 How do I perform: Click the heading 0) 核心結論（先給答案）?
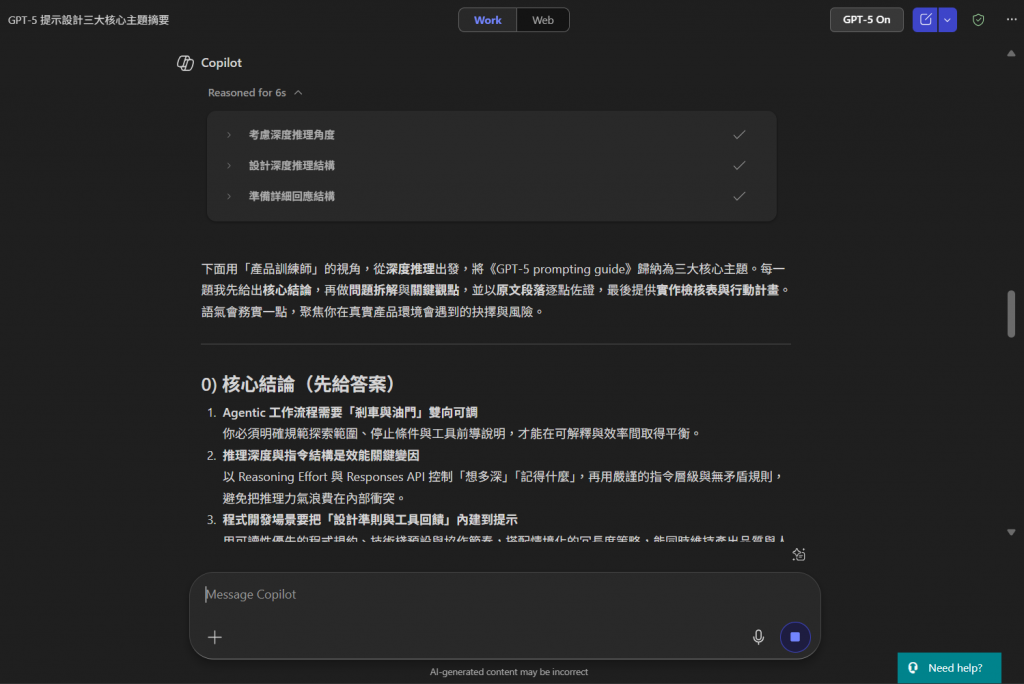[299, 384]
